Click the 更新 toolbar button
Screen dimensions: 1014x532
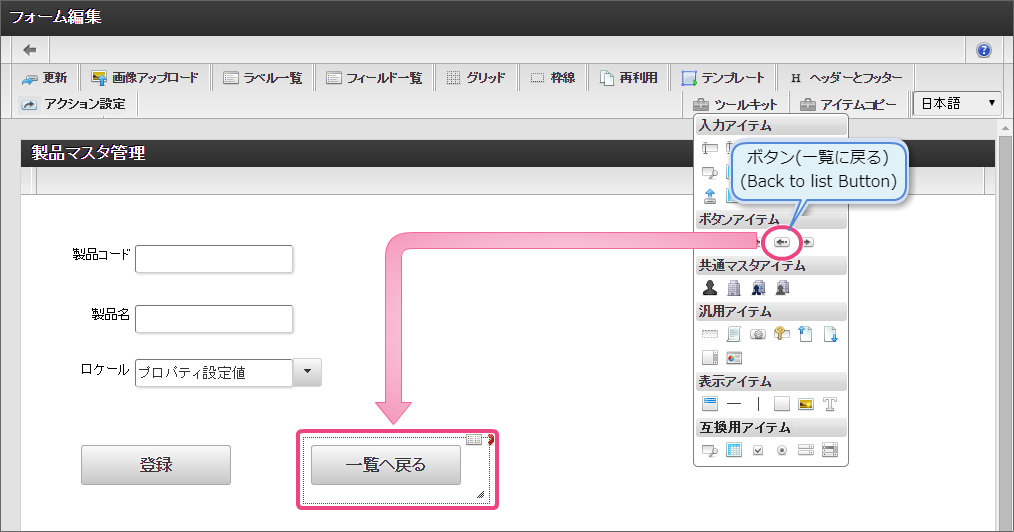pos(45,78)
